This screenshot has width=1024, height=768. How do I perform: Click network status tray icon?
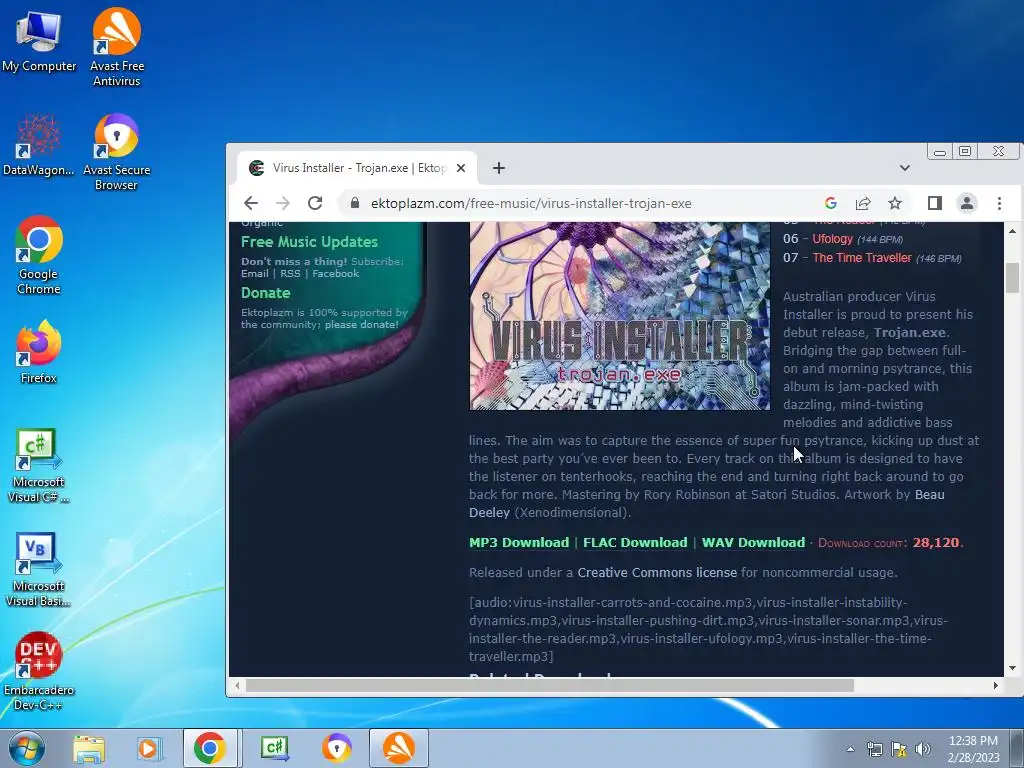874,749
